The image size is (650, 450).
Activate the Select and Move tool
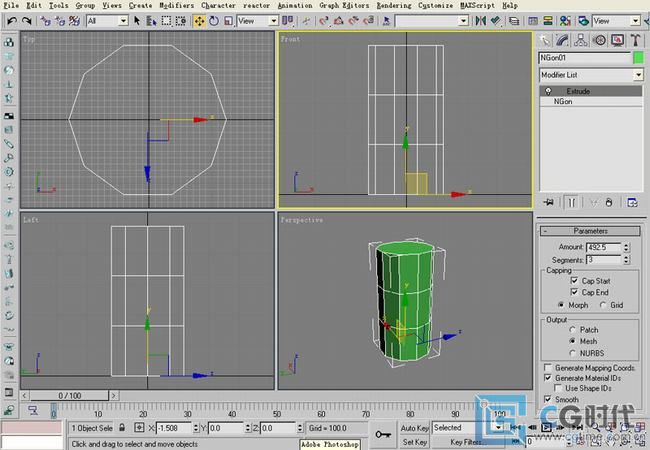[199, 20]
